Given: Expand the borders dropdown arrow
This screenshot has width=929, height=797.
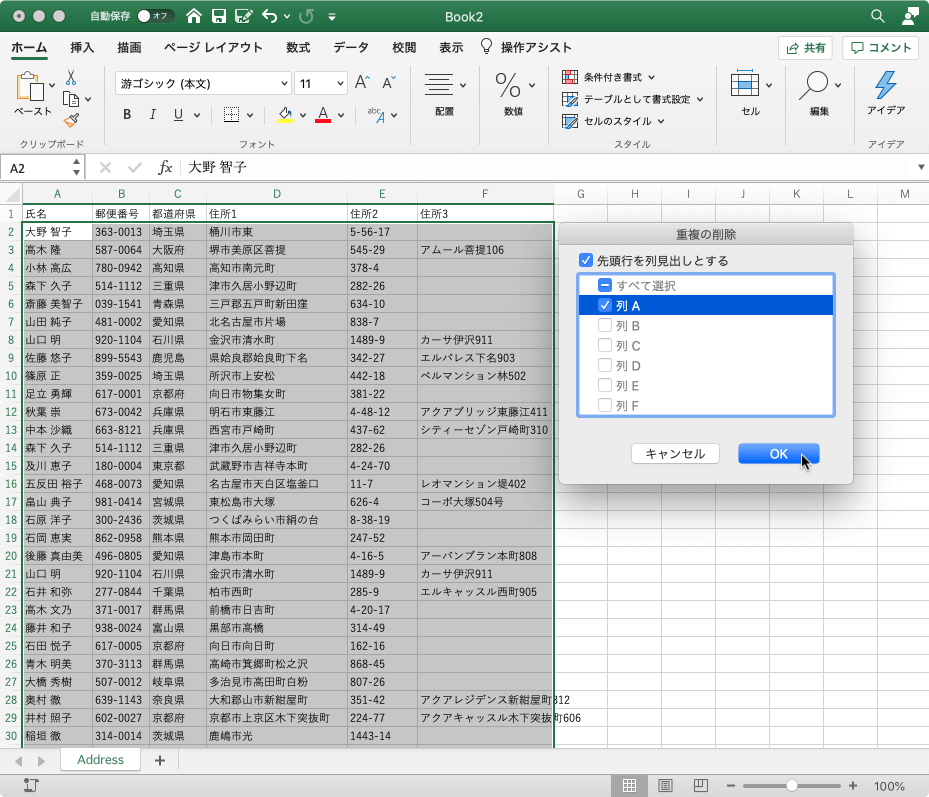Looking at the screenshot, I should point(250,115).
